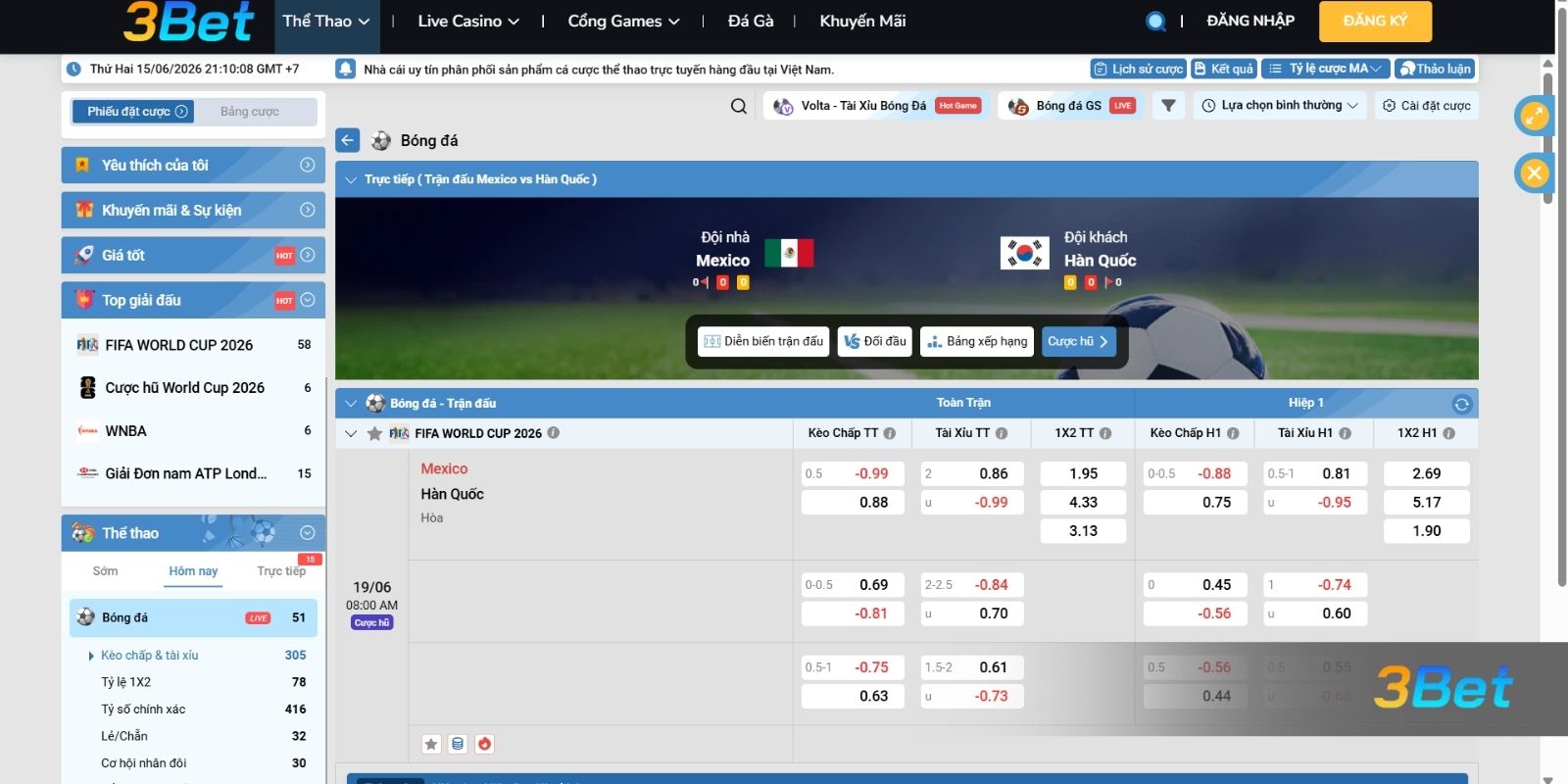Screen dimensions: 1568x784
Task: Open Cổng Games menu dropdown
Action: tap(623, 21)
